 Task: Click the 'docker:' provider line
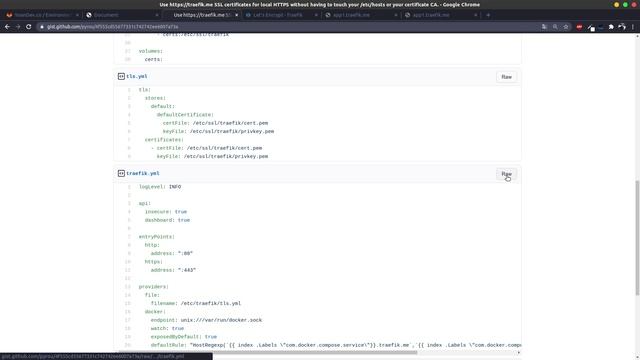click(x=155, y=311)
